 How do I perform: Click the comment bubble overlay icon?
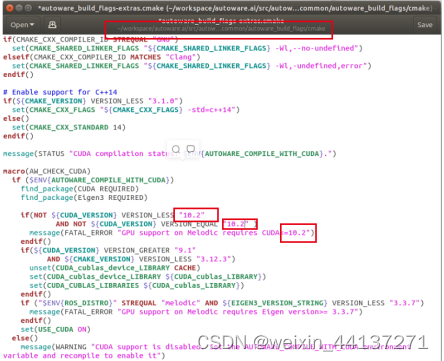(191, 149)
